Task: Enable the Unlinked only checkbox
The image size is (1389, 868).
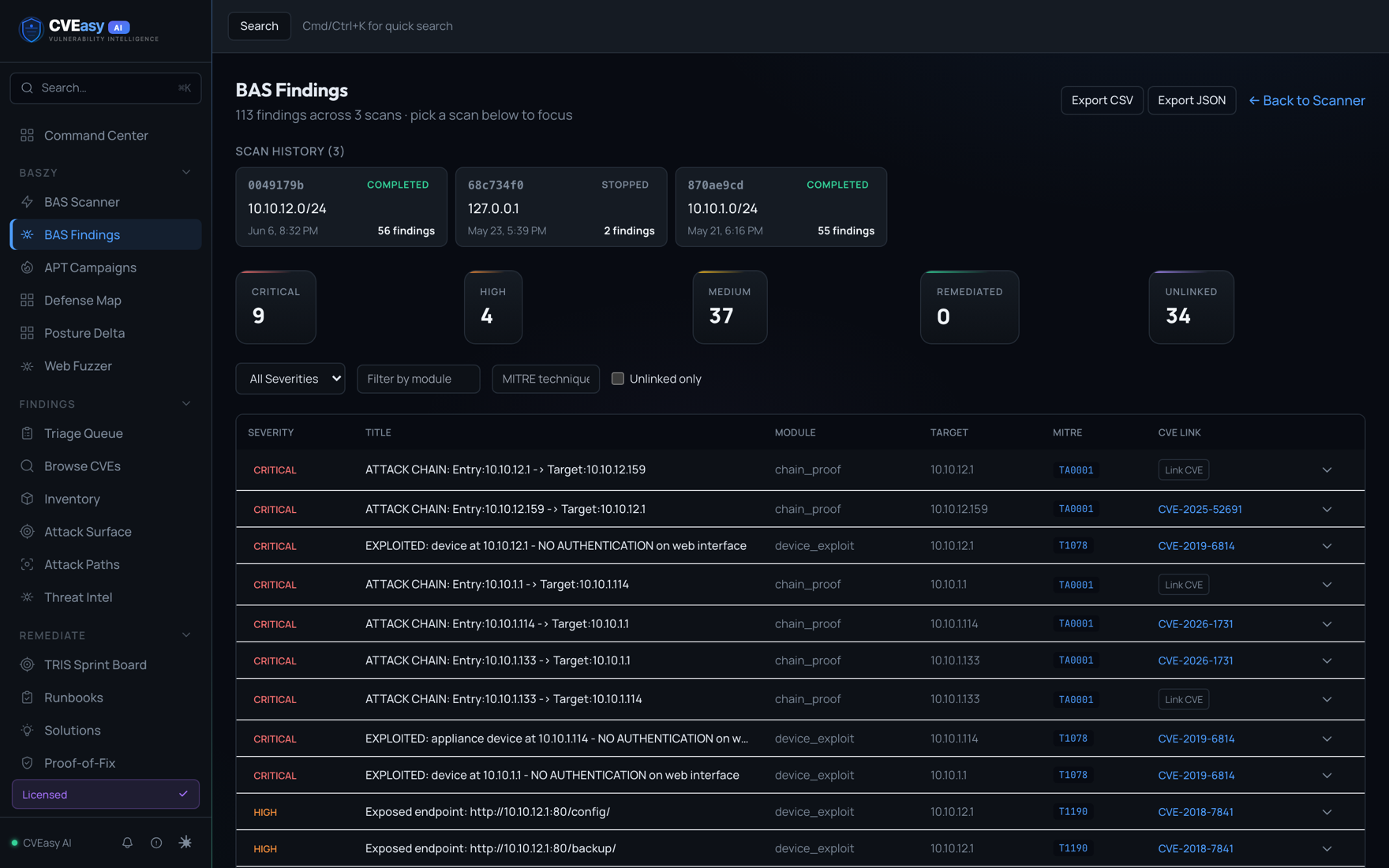Action: [618, 379]
